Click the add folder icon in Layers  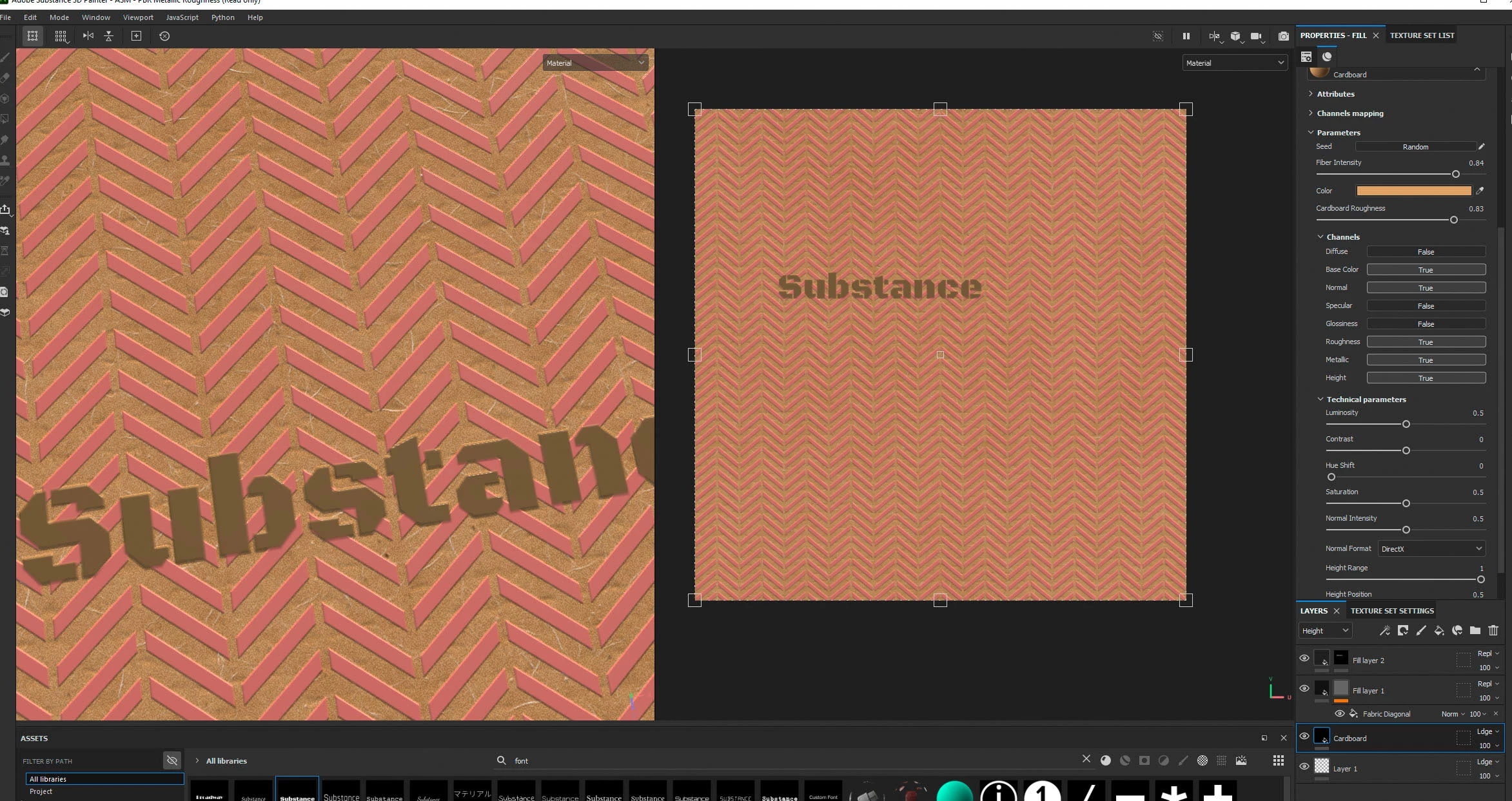point(1475,630)
